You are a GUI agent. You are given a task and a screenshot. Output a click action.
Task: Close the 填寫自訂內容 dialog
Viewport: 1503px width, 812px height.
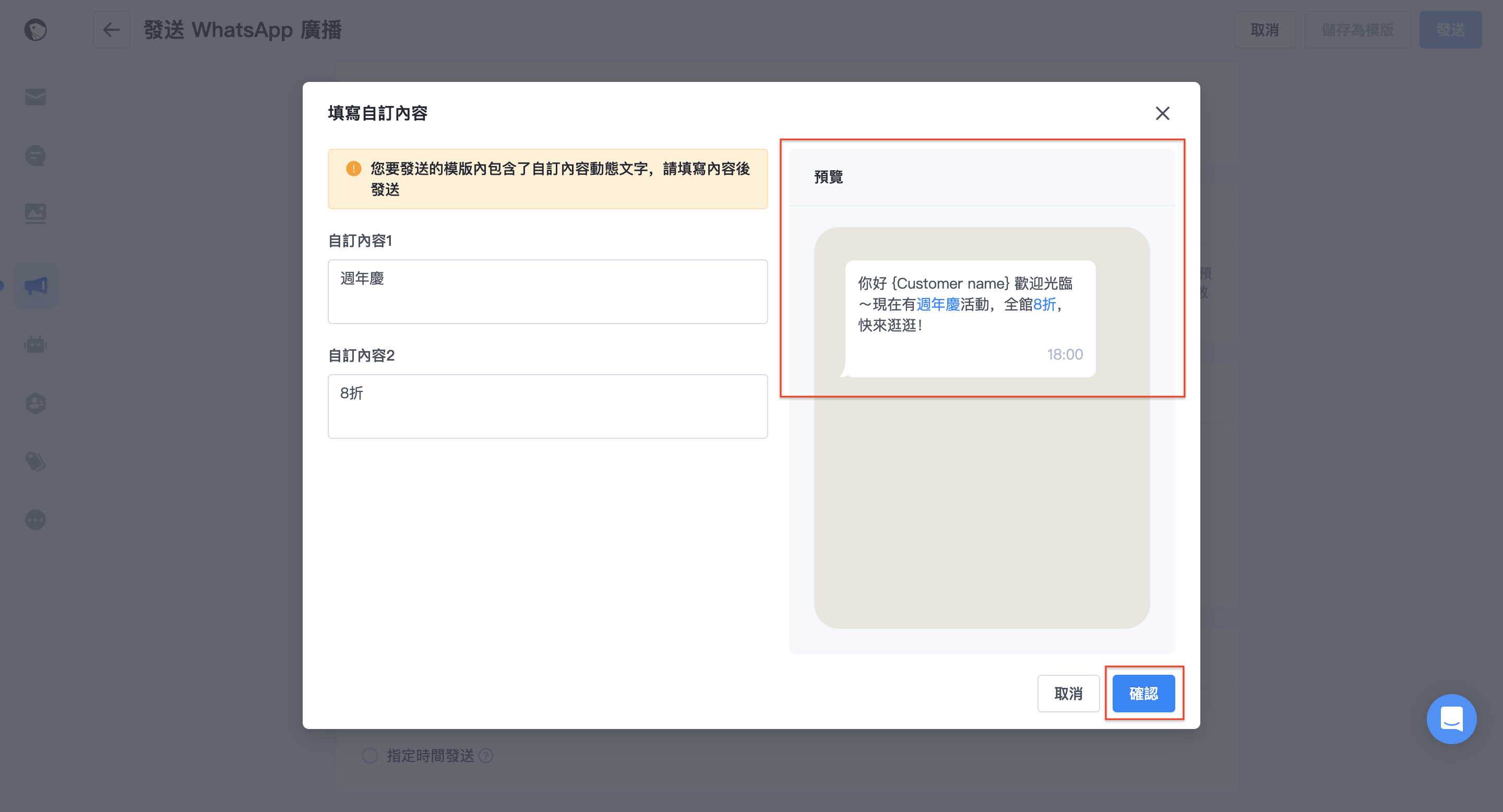[1162, 113]
